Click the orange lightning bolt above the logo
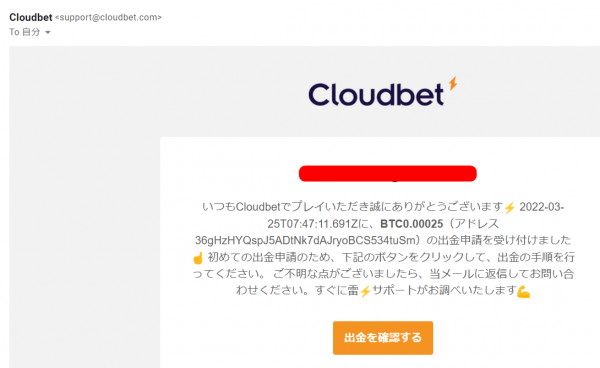This screenshot has height=368, width=600. point(453,83)
